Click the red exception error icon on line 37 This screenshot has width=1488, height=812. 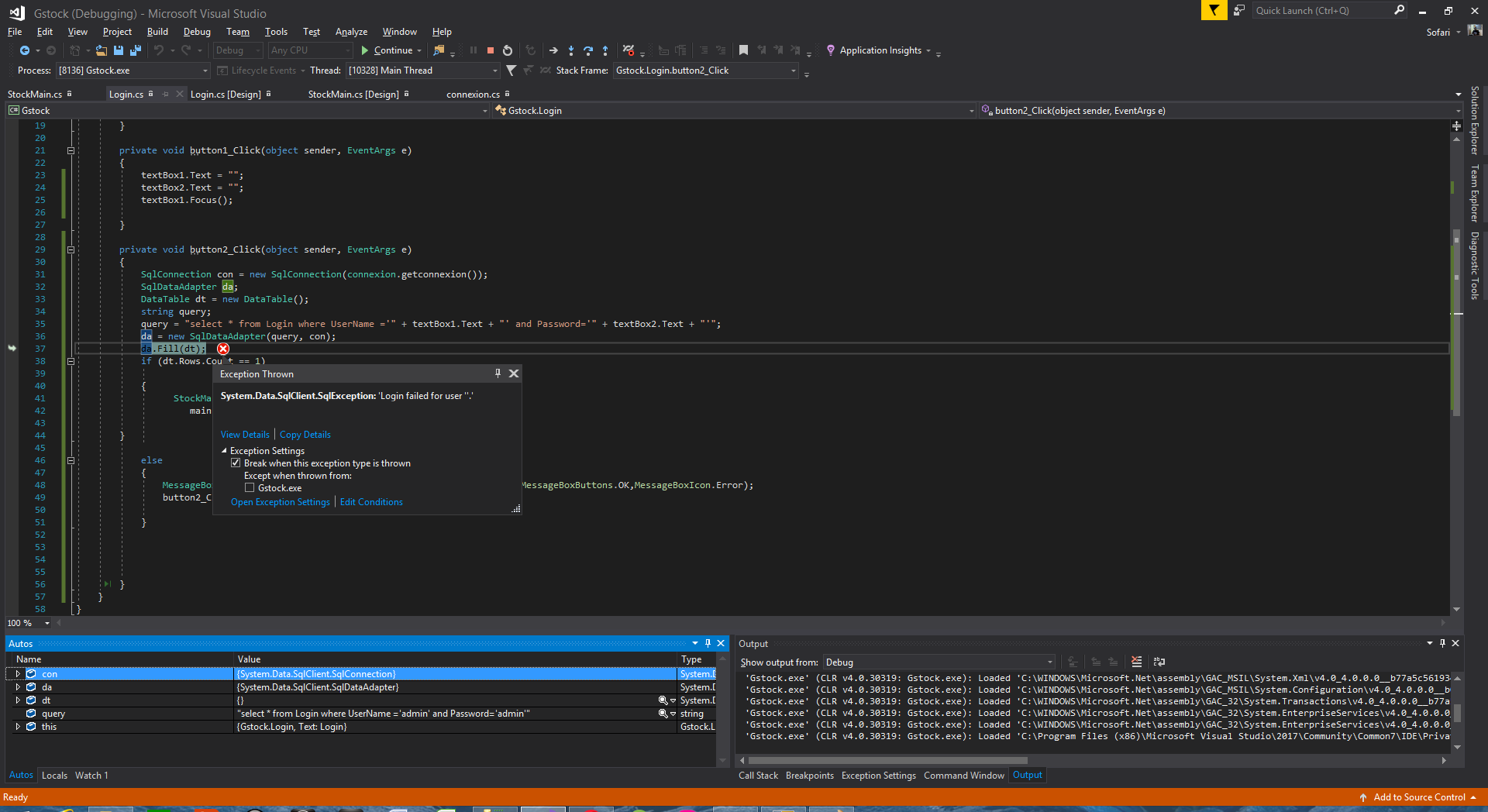click(223, 349)
